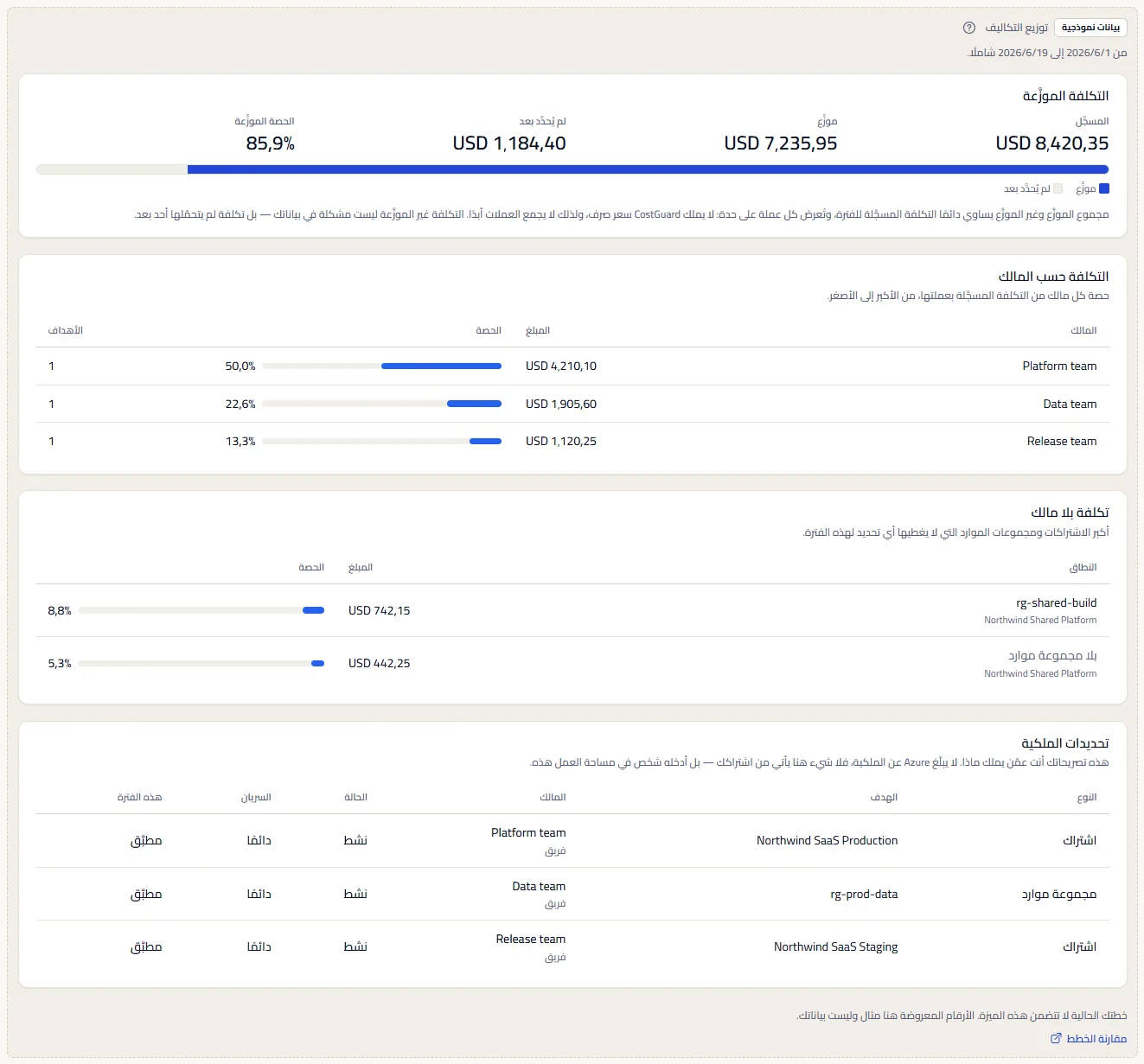Image resolution: width=1144 pixels, height=1064 pixels.
Task: Select the amount "USD 1,120,25"
Action: tap(561, 442)
